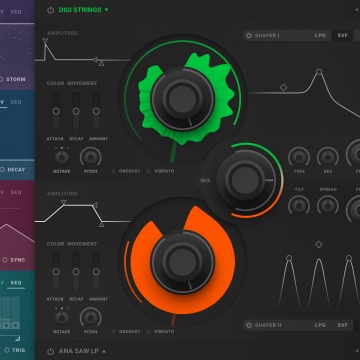
Task: Click the DECAY slider in the green layer
Action: [76, 111]
